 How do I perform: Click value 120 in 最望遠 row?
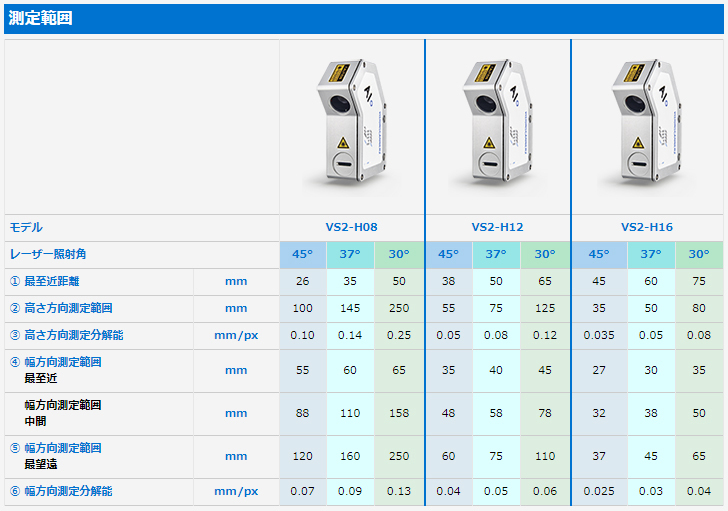click(302, 456)
